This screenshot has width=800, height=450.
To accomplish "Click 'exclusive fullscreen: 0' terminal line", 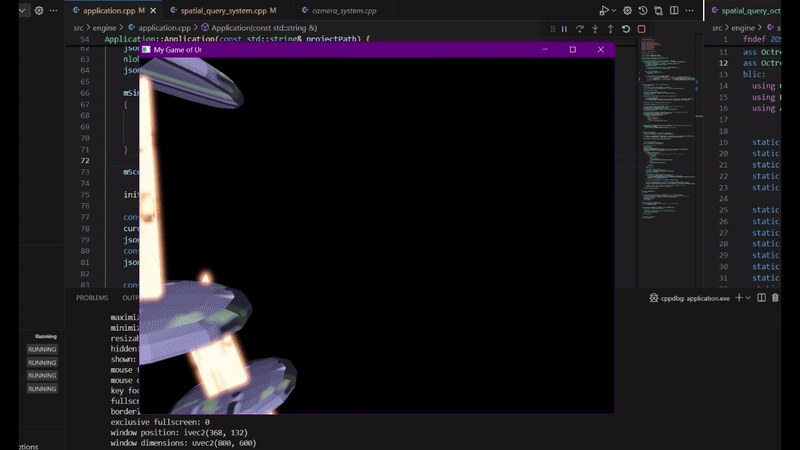I will (160, 422).
